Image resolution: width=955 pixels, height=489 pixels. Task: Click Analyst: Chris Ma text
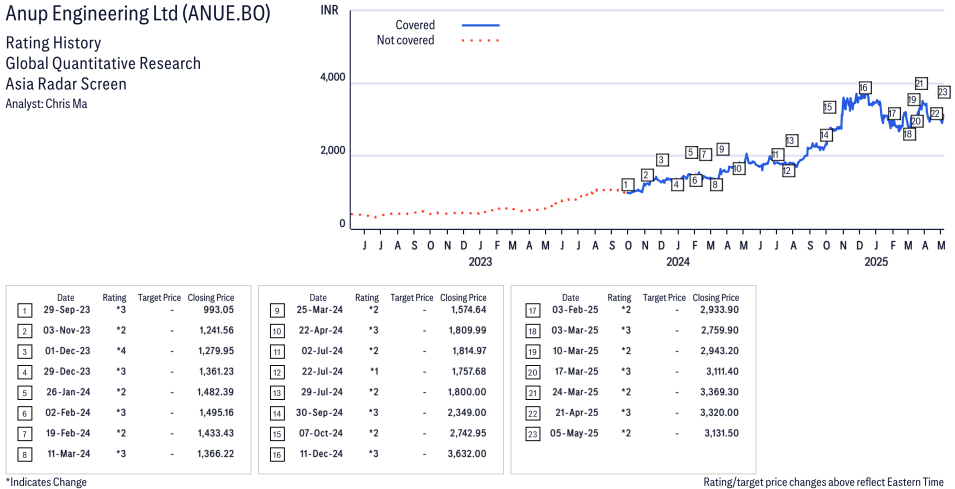coord(46,104)
